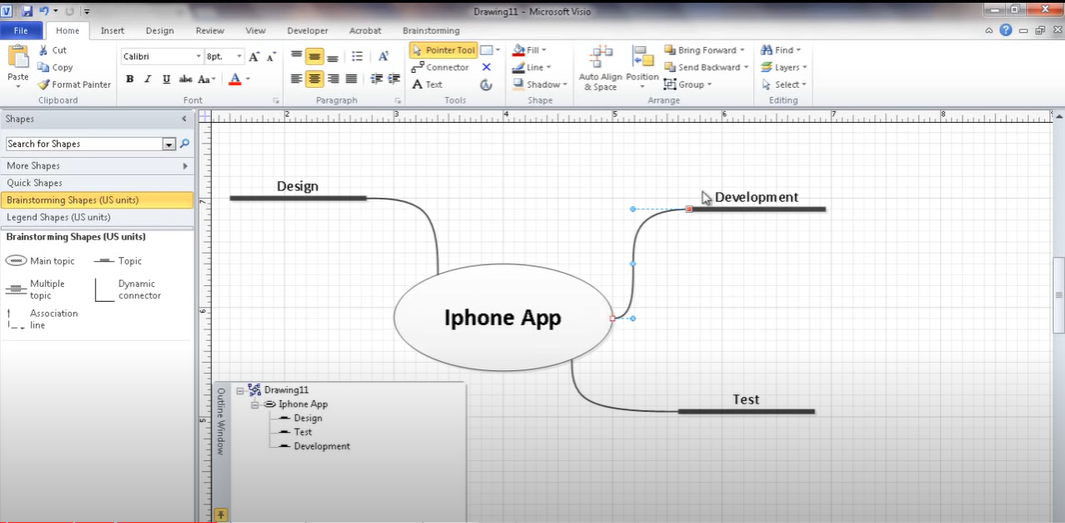Open the Fill dropdown
Screen dimensions: 1065x523
pyautogui.click(x=530, y=50)
